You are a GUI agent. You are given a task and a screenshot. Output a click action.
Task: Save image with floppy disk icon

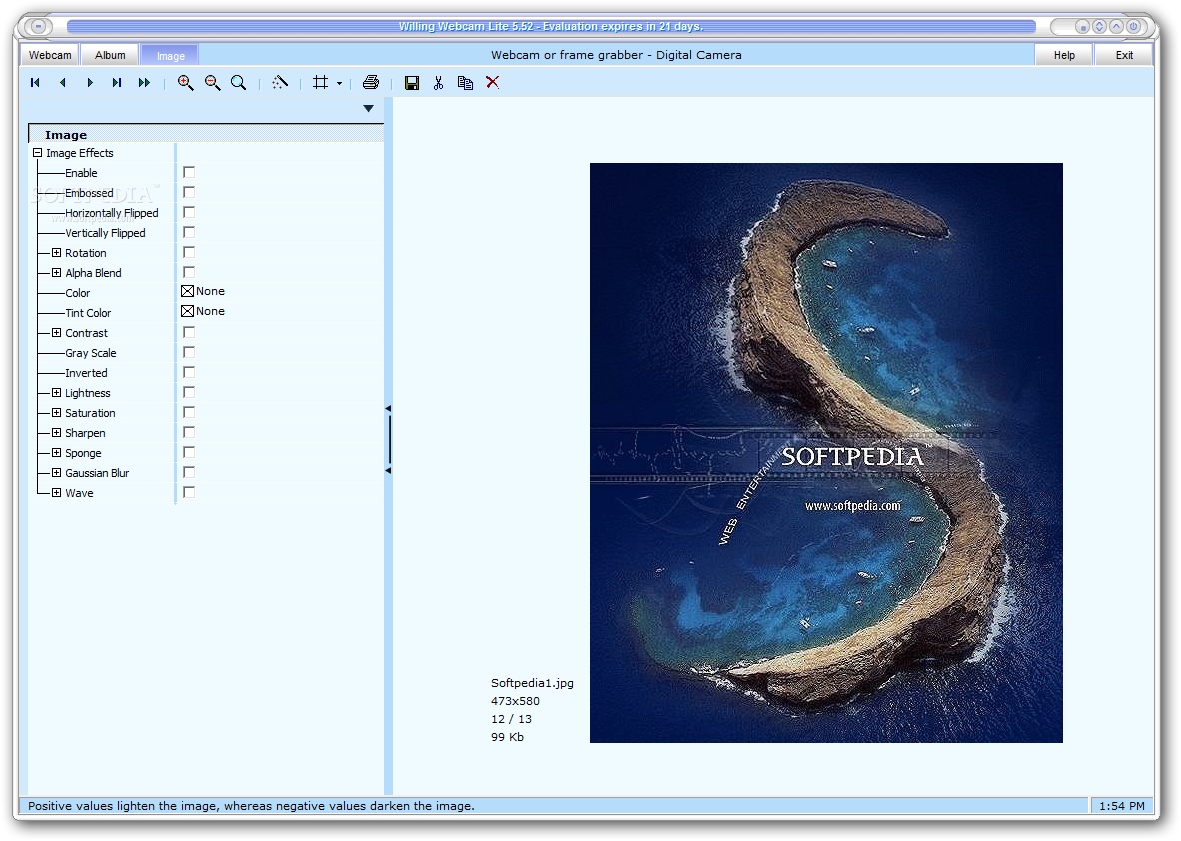[x=411, y=83]
